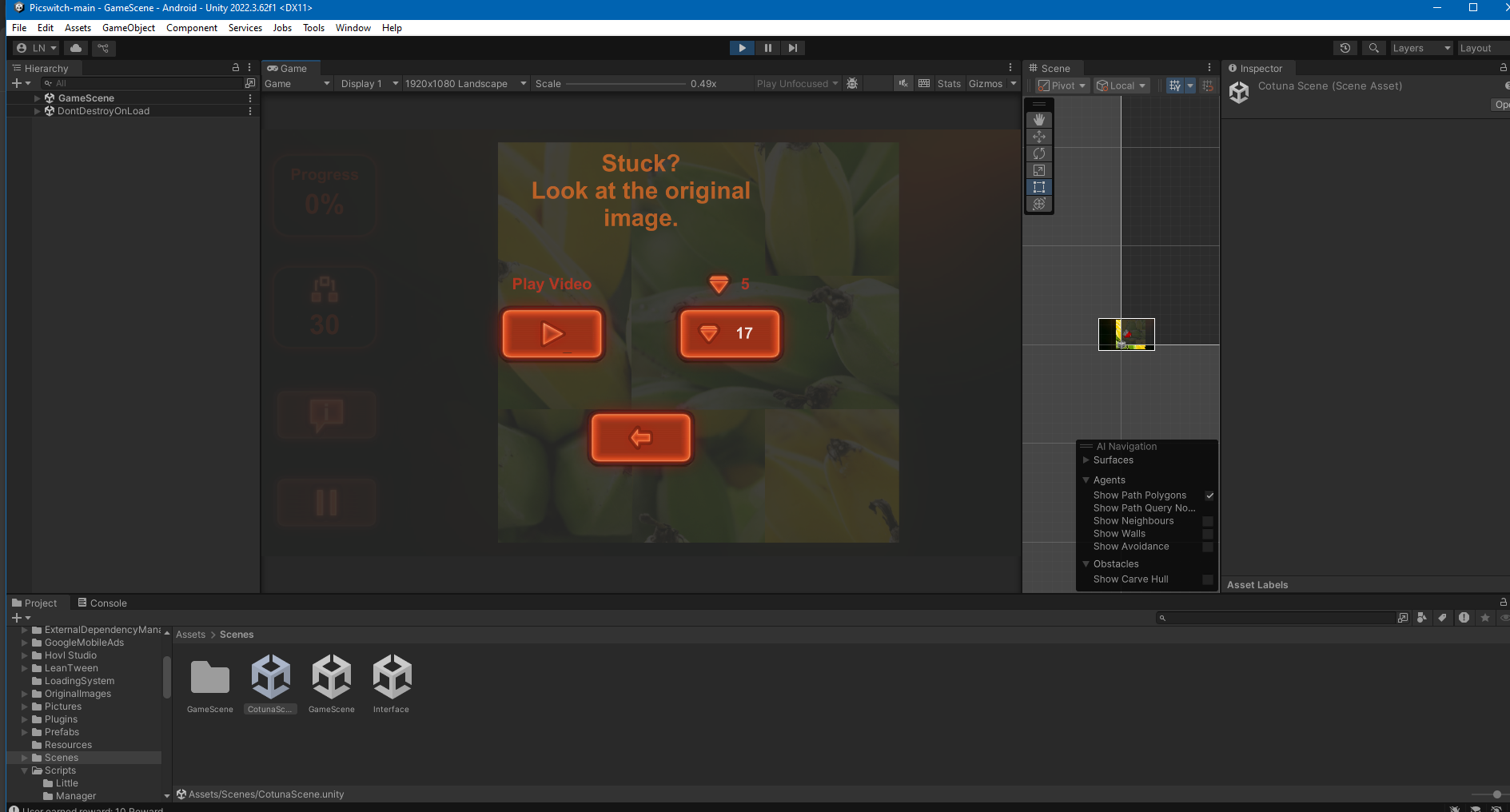Expand DontDestroyOnLoad in the Hierarchy
The height and width of the screenshot is (812, 1510).
pos(37,111)
